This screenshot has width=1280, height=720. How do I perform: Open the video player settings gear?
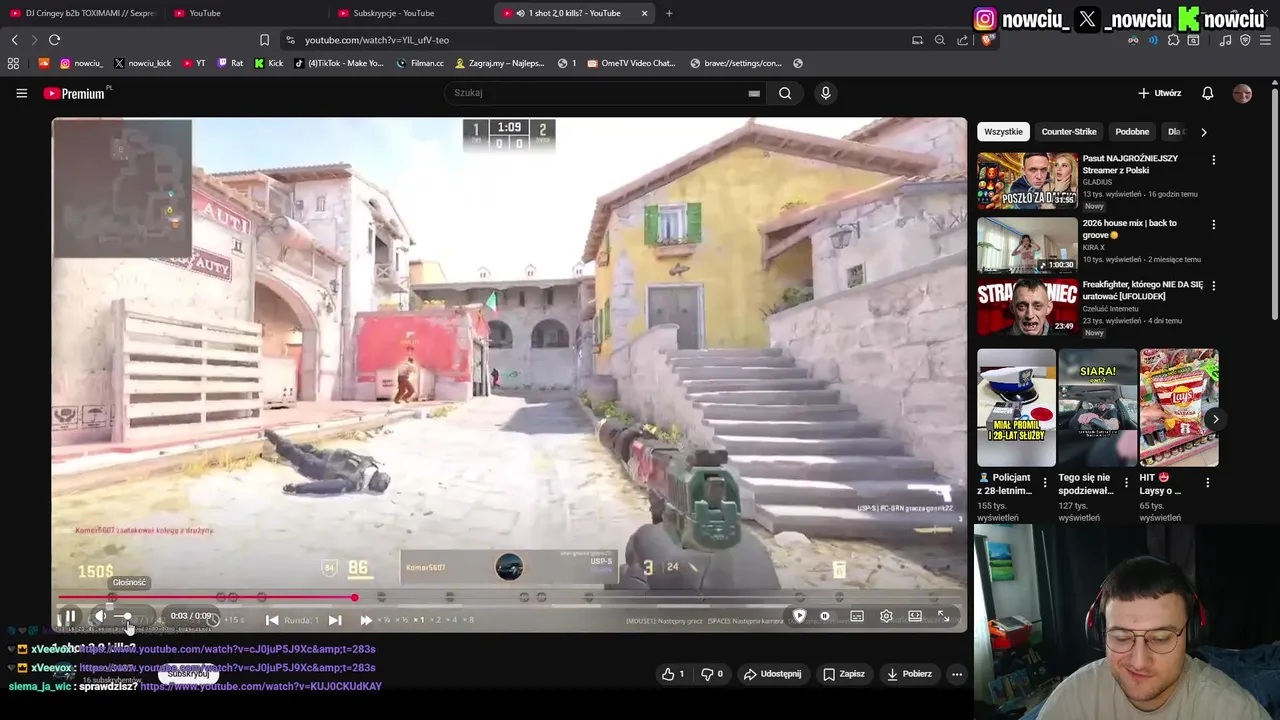click(x=886, y=616)
